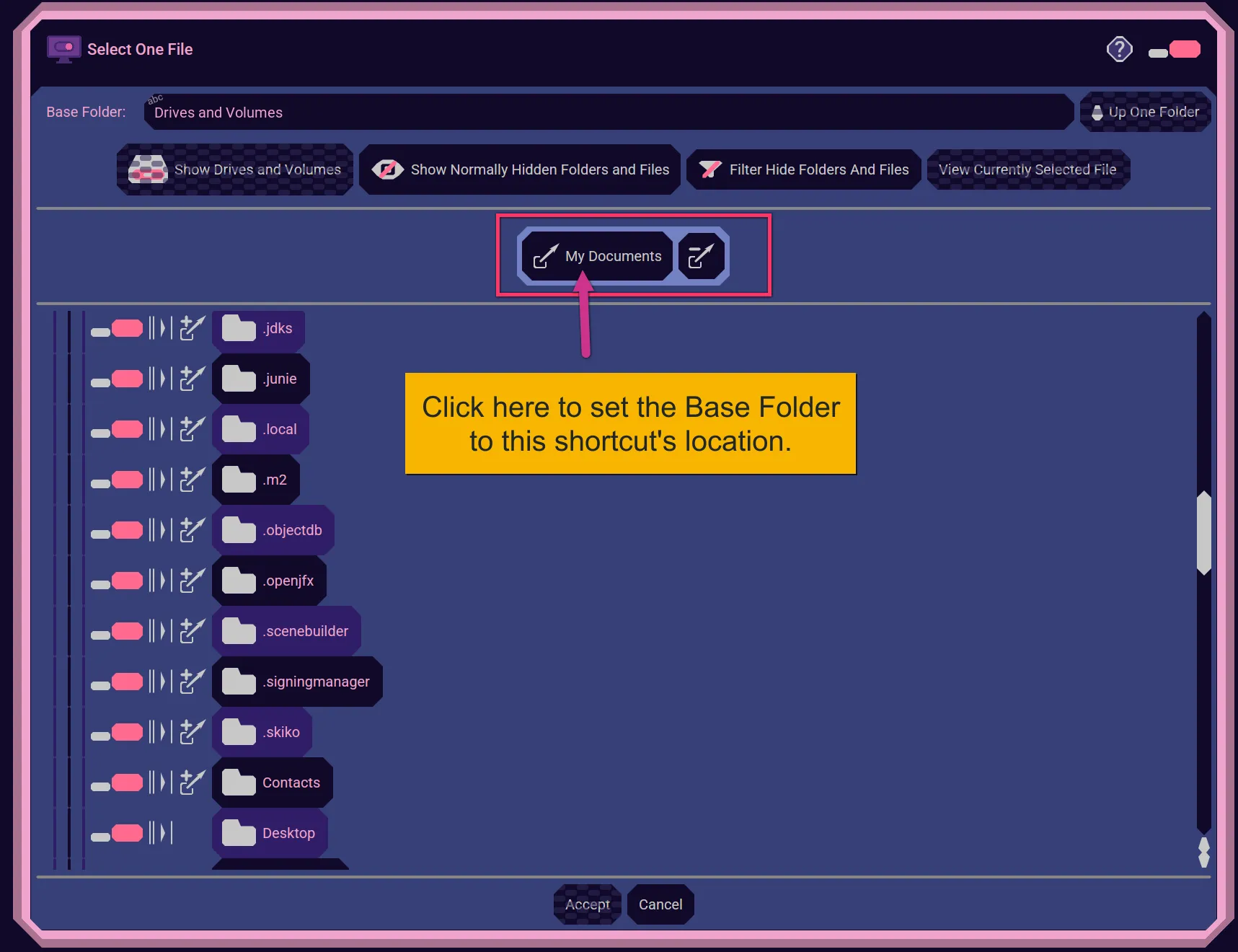Click the folder icon of .objectdb
Viewport: 1238px width, 952px height.
point(239,530)
